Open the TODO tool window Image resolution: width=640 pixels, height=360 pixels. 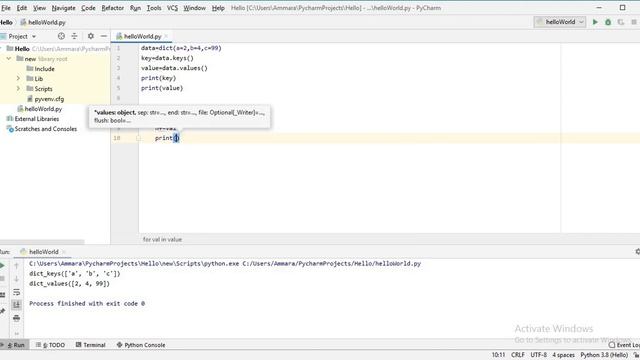pos(50,345)
